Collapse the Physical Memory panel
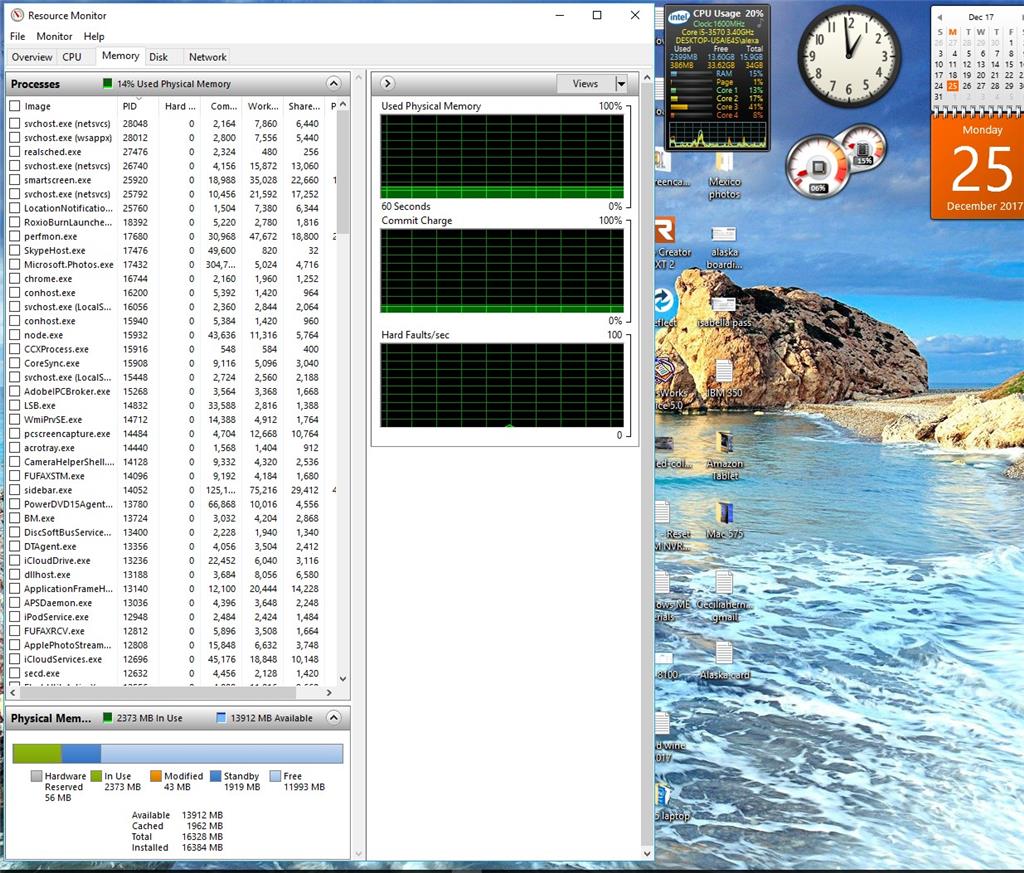Viewport: 1024px width, 873px height. pos(334,718)
